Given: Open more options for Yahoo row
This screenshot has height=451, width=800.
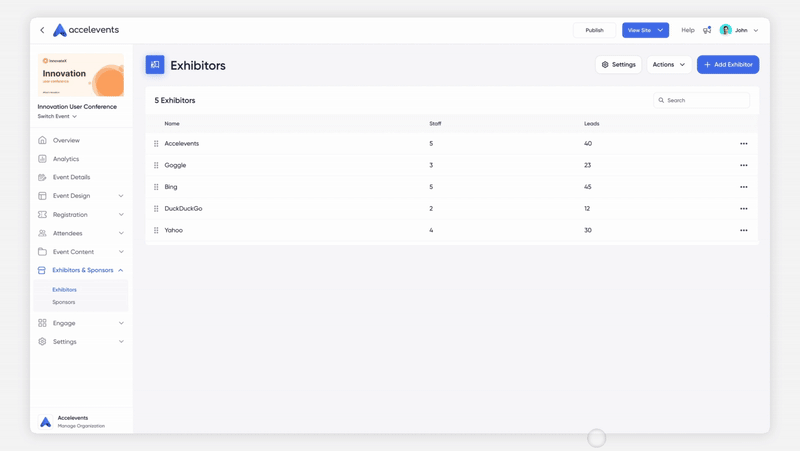Looking at the screenshot, I should click(x=744, y=230).
